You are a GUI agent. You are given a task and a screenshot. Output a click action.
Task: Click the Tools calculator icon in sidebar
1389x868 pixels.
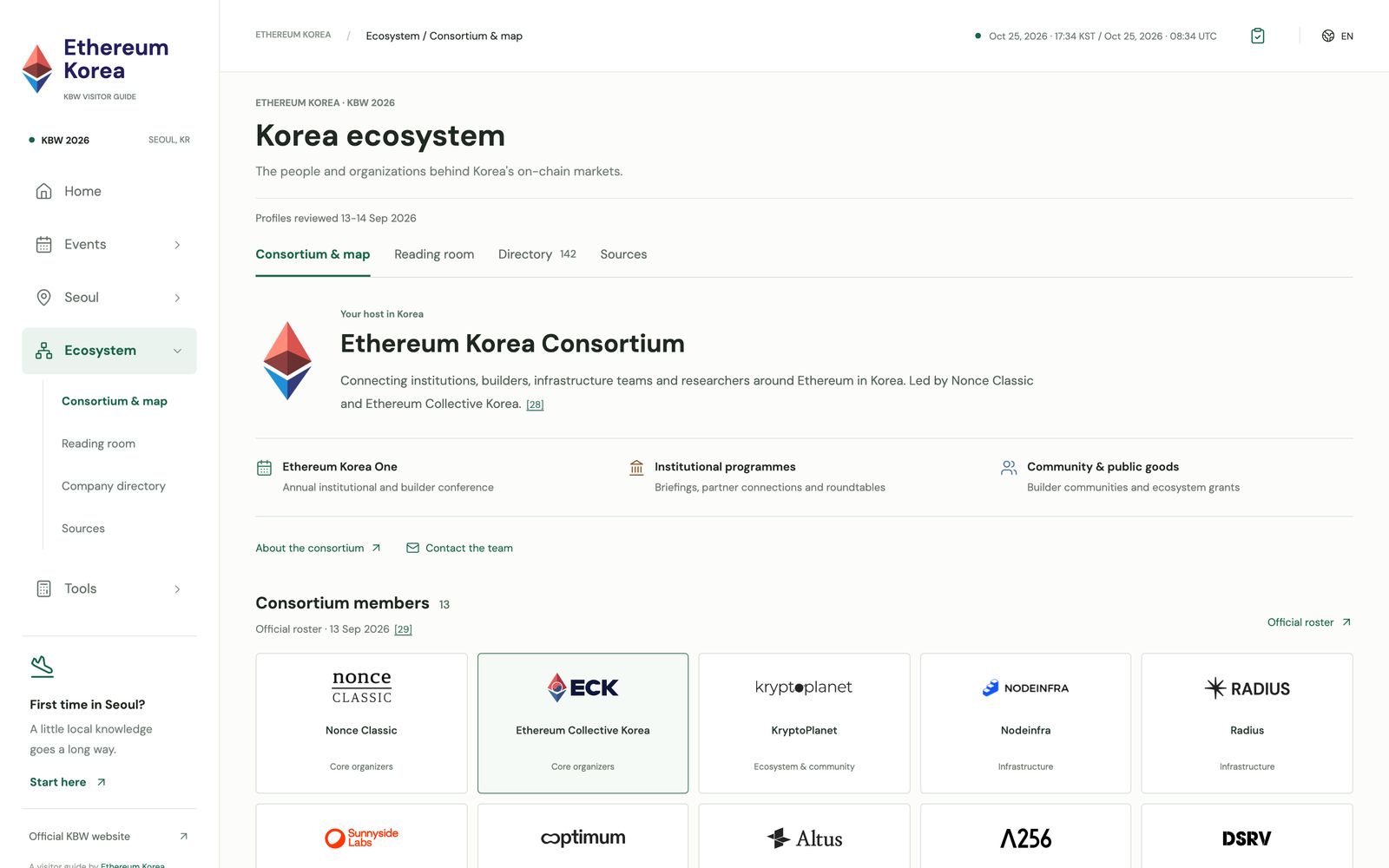point(43,589)
